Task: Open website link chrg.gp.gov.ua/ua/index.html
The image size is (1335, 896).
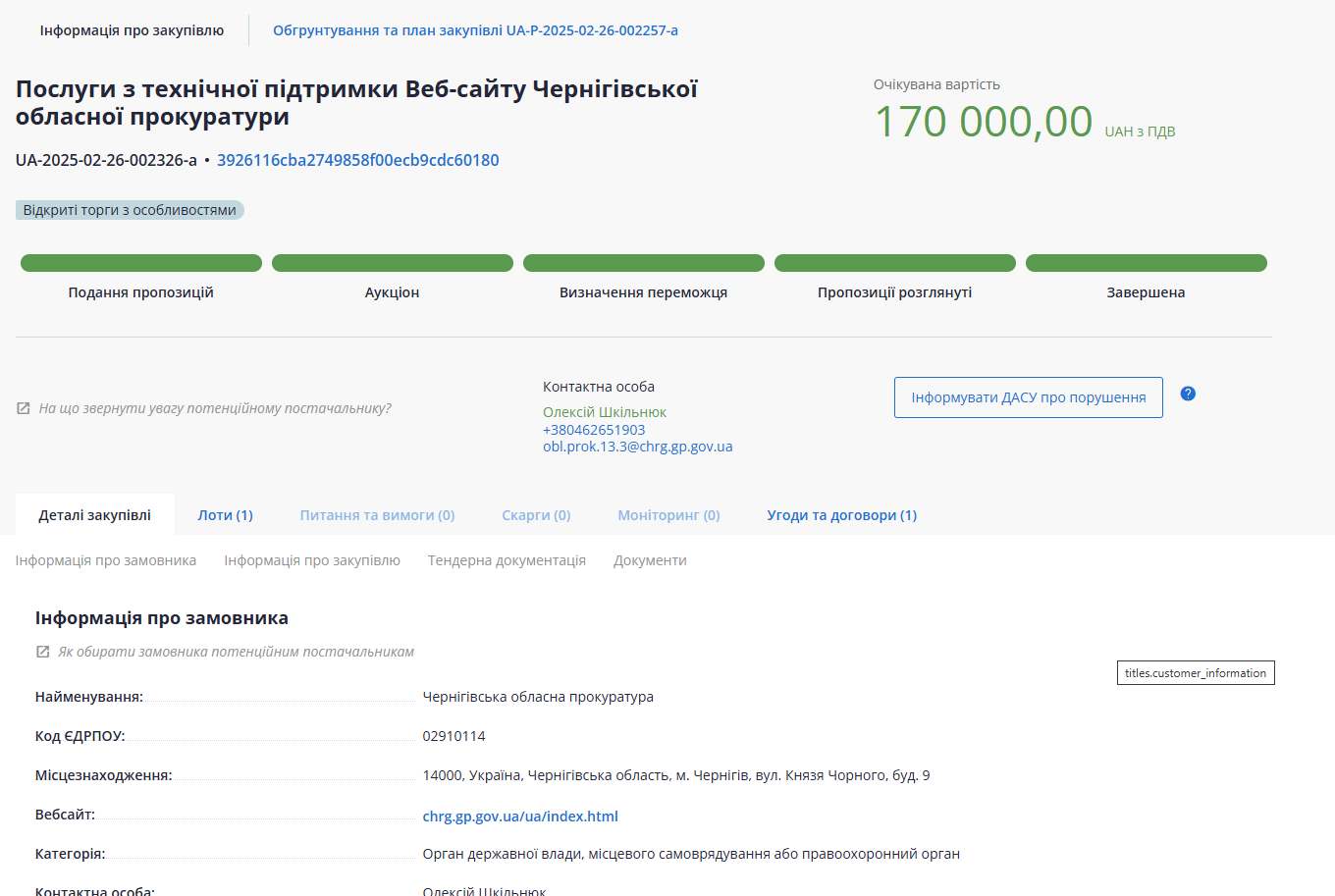Action: [x=520, y=817]
